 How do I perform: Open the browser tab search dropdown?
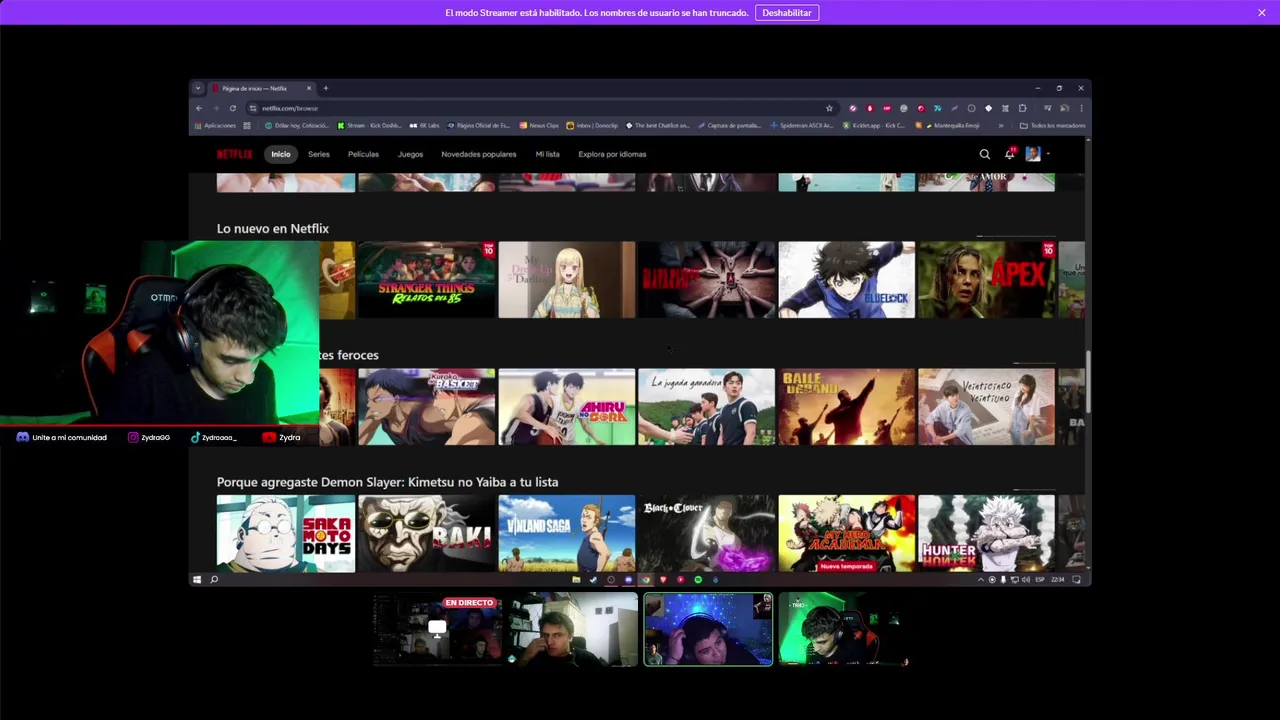(198, 88)
